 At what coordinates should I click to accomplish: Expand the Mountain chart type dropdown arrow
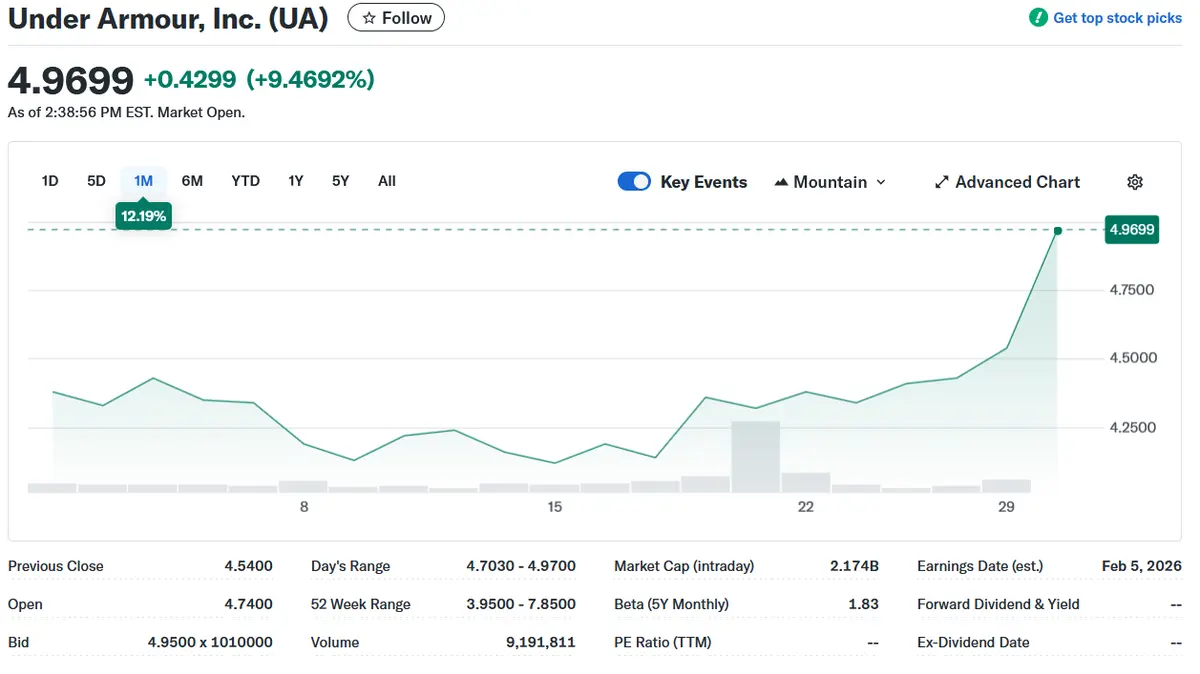[881, 182]
